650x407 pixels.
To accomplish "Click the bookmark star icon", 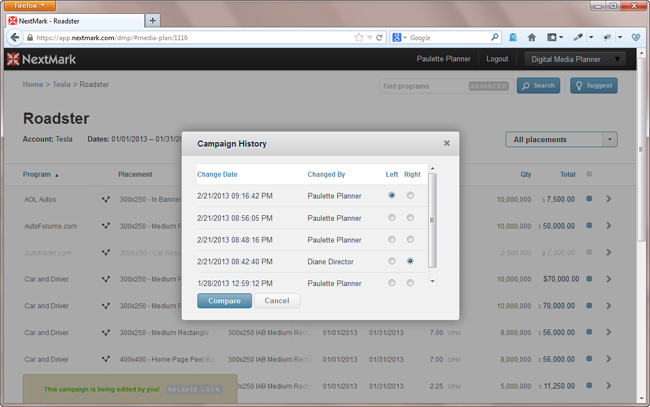I will pos(359,38).
